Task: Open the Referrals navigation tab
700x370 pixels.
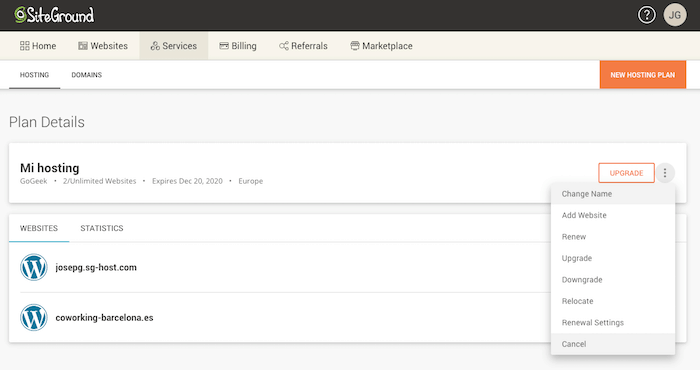Action: pyautogui.click(x=303, y=46)
